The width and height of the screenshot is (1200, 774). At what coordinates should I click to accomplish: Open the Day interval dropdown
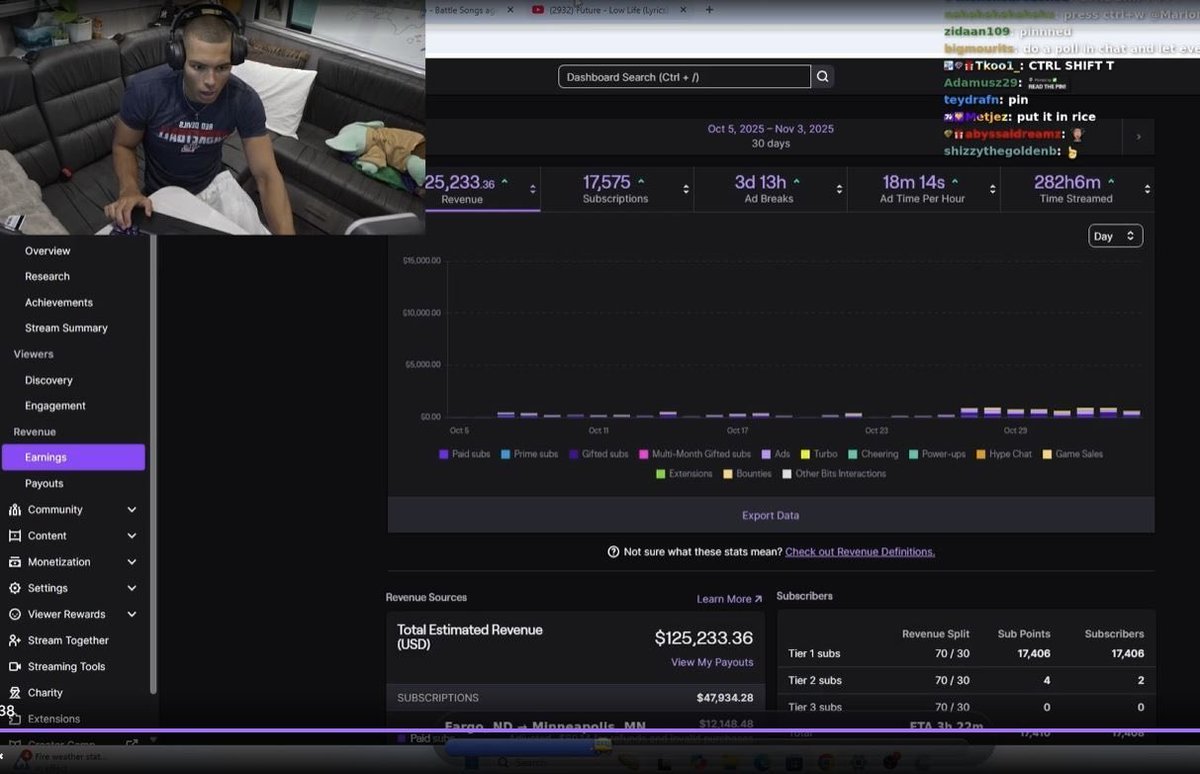pyautogui.click(x=1115, y=236)
